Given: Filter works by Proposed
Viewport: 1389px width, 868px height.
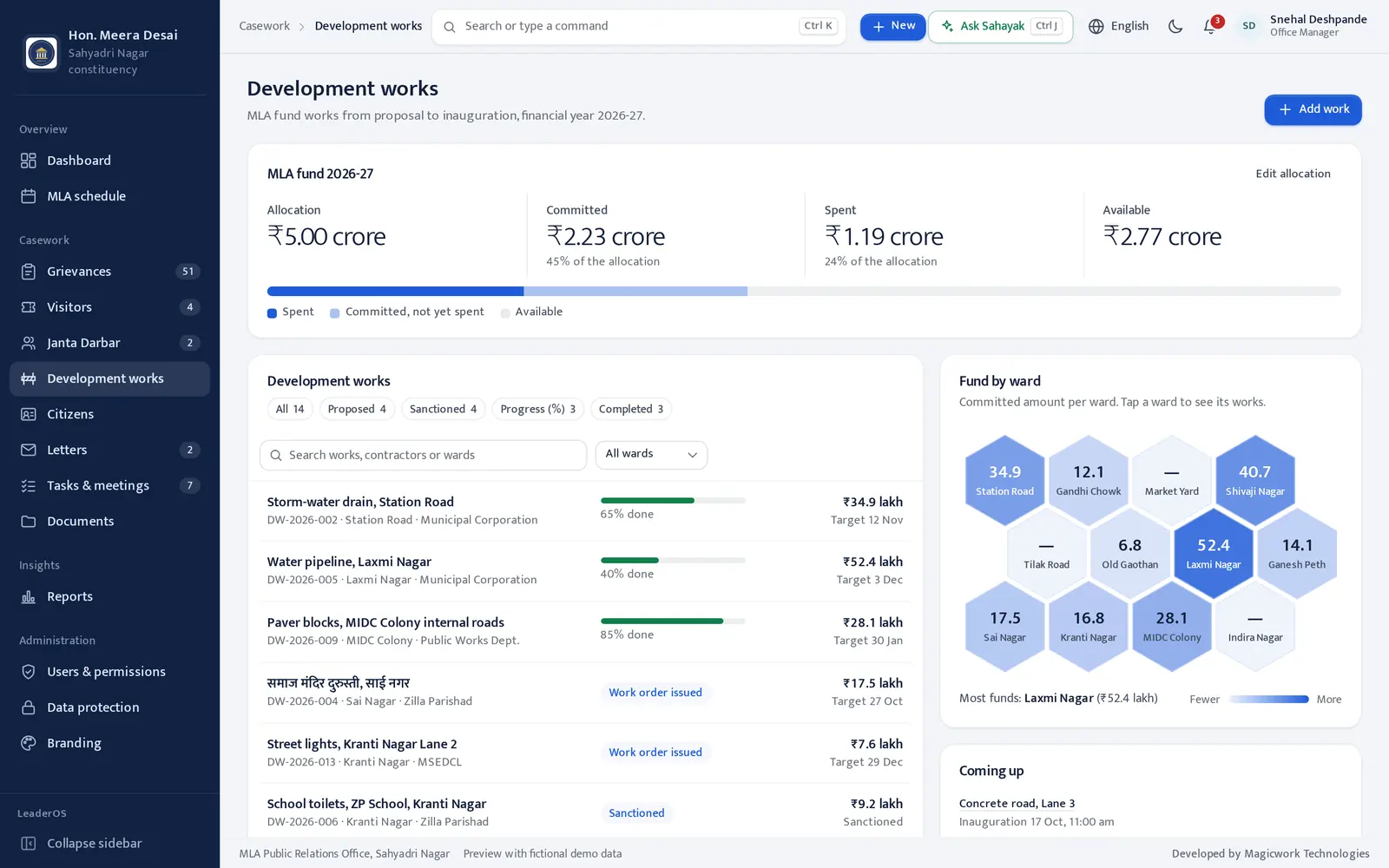Looking at the screenshot, I should [x=357, y=409].
